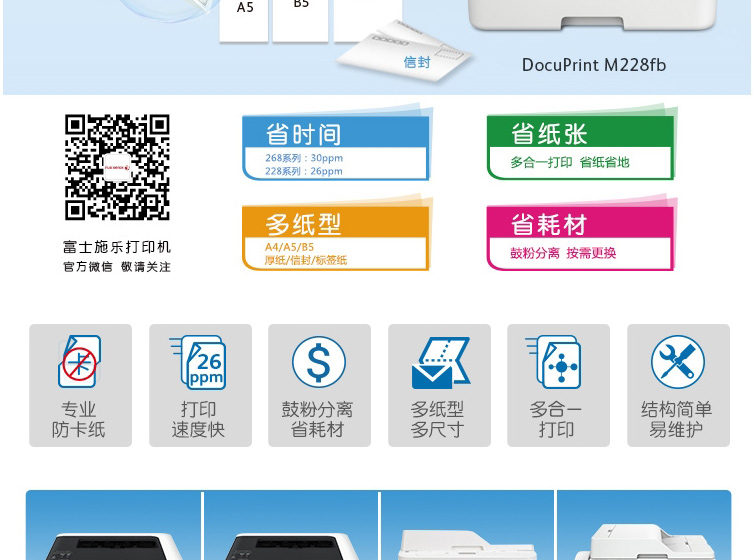Click the N-in-1 print icon (多合一打印)
The image size is (754, 560).
[x=554, y=362]
